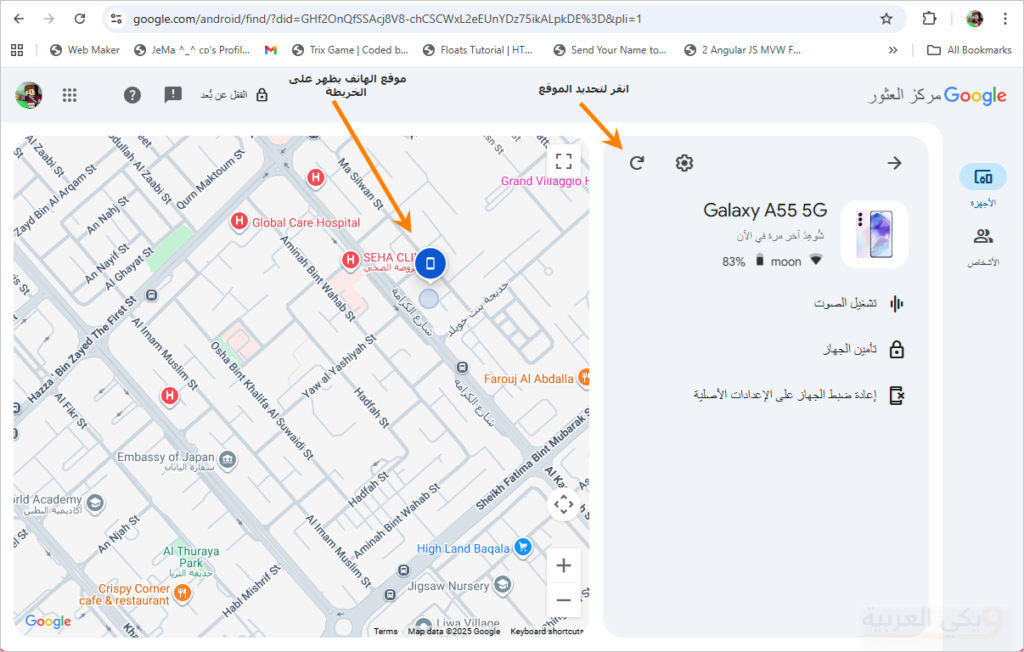Open the All Bookmarks folder
The height and width of the screenshot is (652, 1024).
[969, 50]
